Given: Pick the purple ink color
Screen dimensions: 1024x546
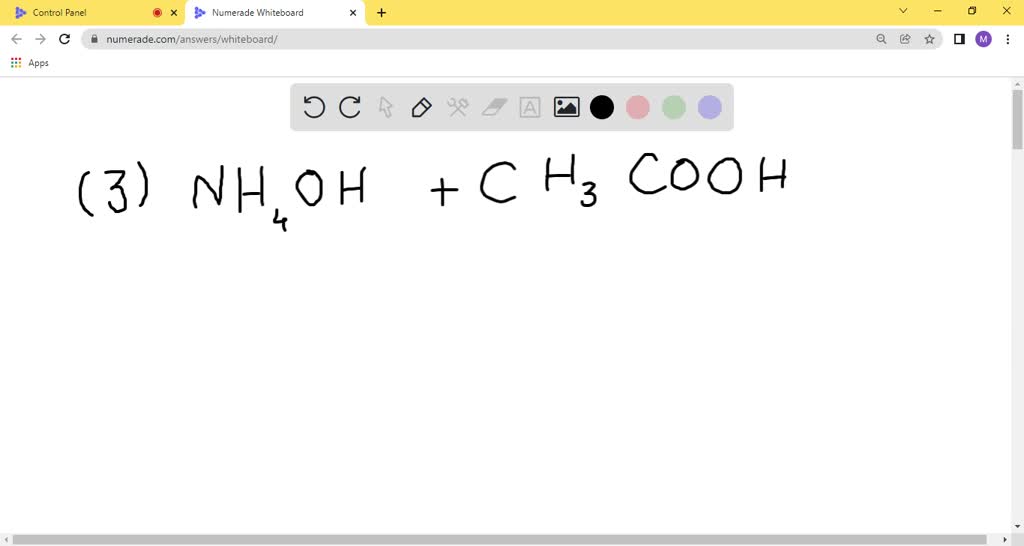Looking at the screenshot, I should [x=710, y=107].
